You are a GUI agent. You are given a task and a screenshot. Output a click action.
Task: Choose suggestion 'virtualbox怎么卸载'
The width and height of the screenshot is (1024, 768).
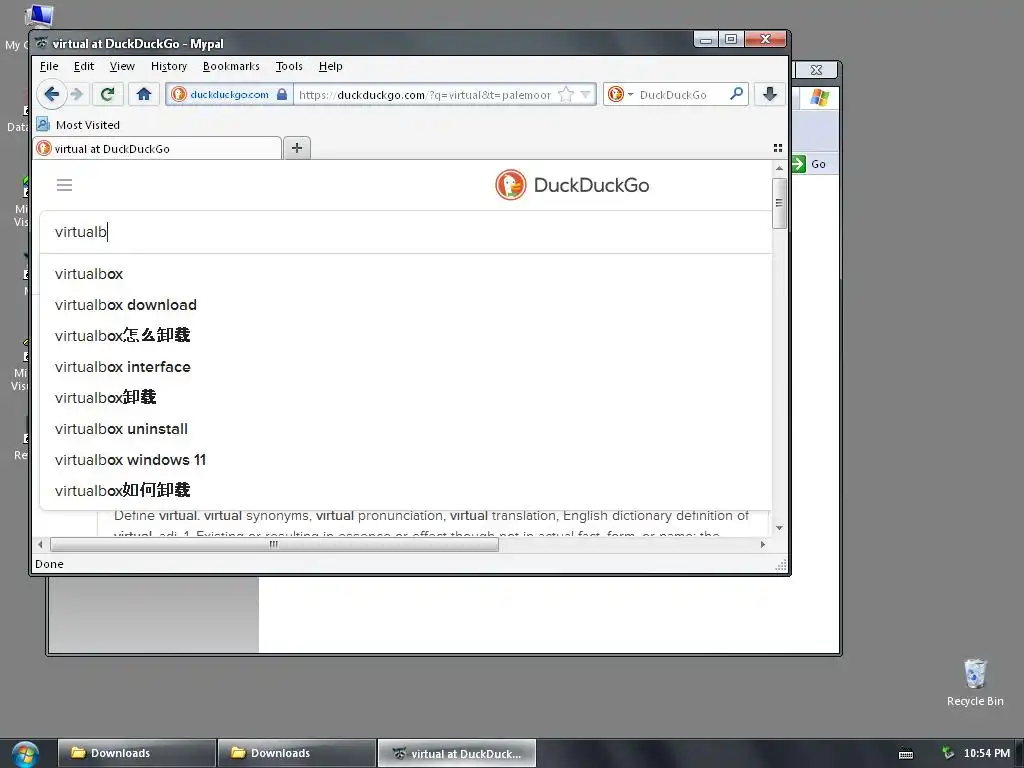tap(405, 336)
